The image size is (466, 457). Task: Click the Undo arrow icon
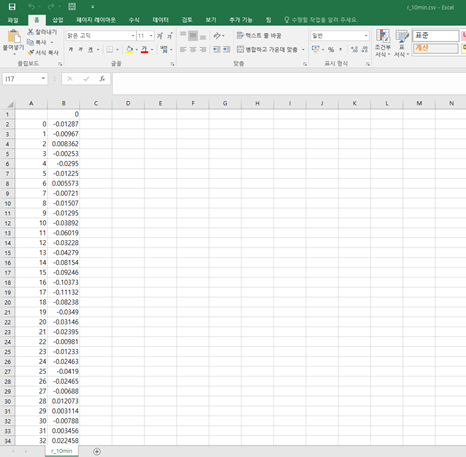[x=31, y=7]
